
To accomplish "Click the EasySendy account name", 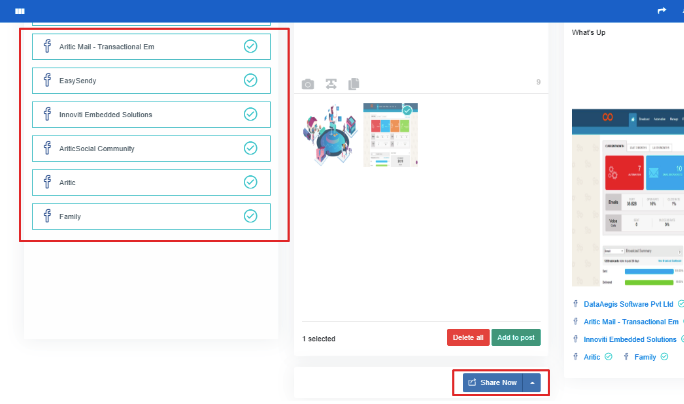I will pos(78,81).
